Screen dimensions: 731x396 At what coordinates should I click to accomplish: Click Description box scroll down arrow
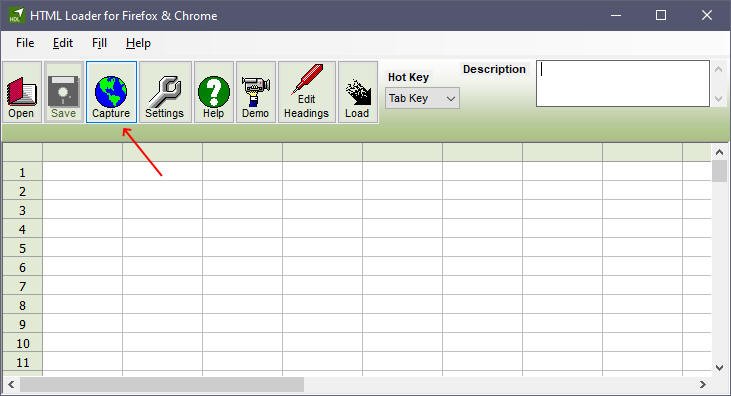(x=718, y=99)
